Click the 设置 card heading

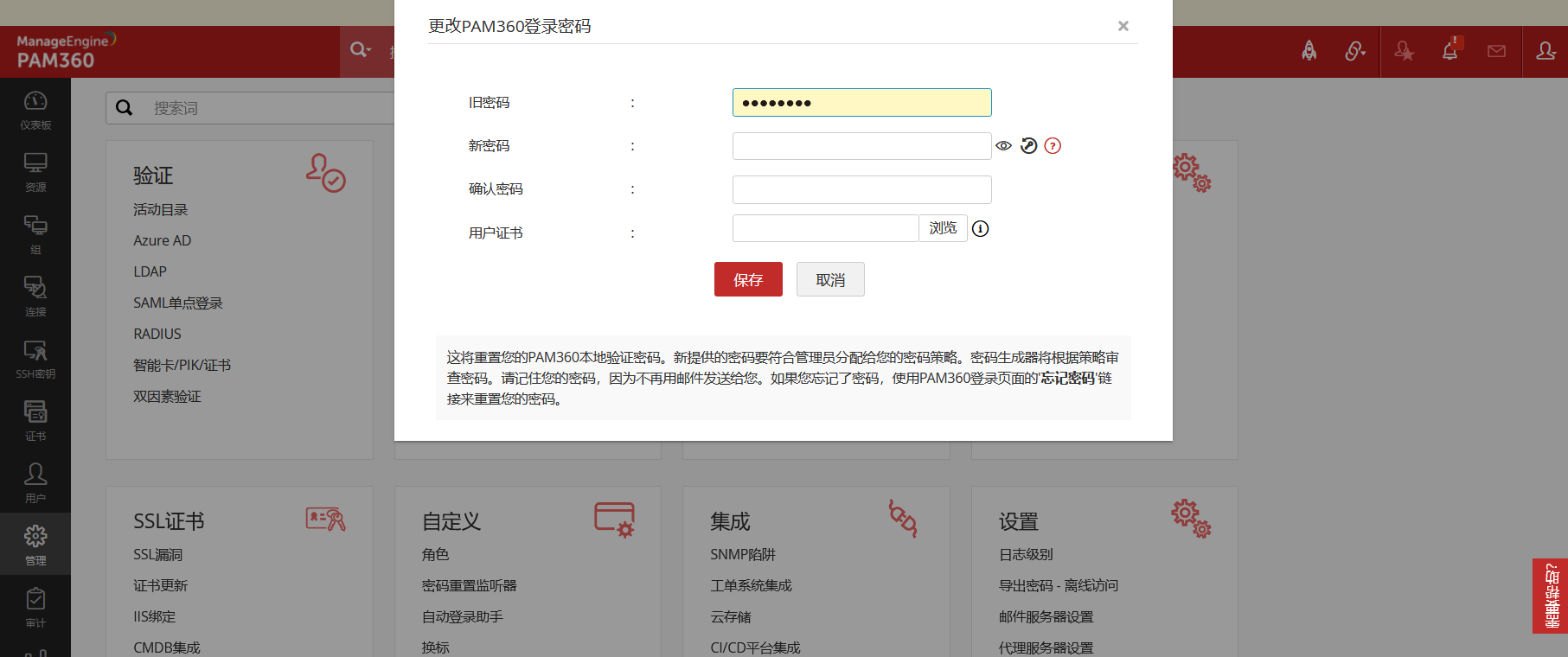[x=1019, y=521]
